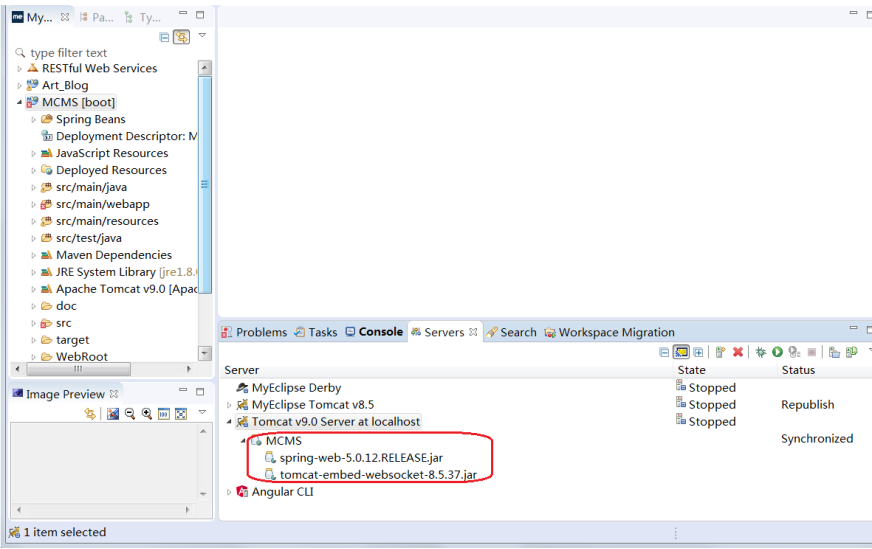Delete selected server with red X
Image resolution: width=872 pixels, height=549 pixels.
pos(738,352)
